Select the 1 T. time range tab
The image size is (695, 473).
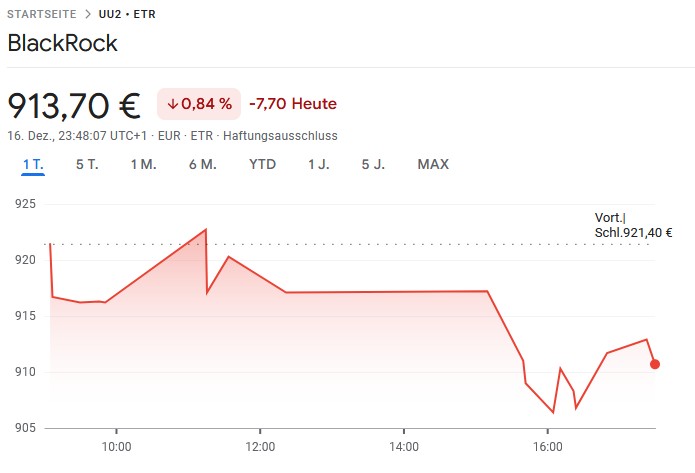click(x=33, y=164)
